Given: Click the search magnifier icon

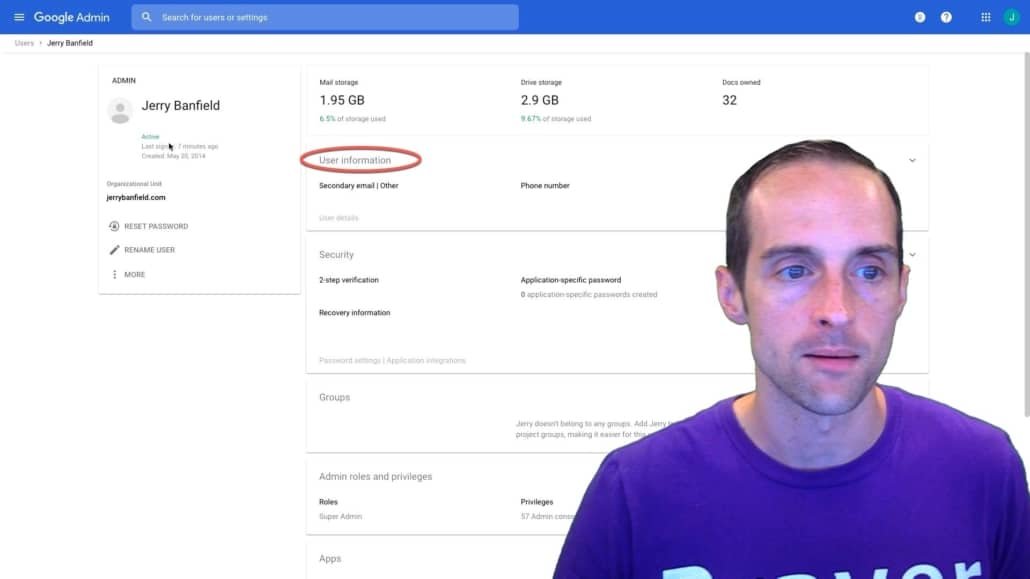Looking at the screenshot, I should pos(146,17).
